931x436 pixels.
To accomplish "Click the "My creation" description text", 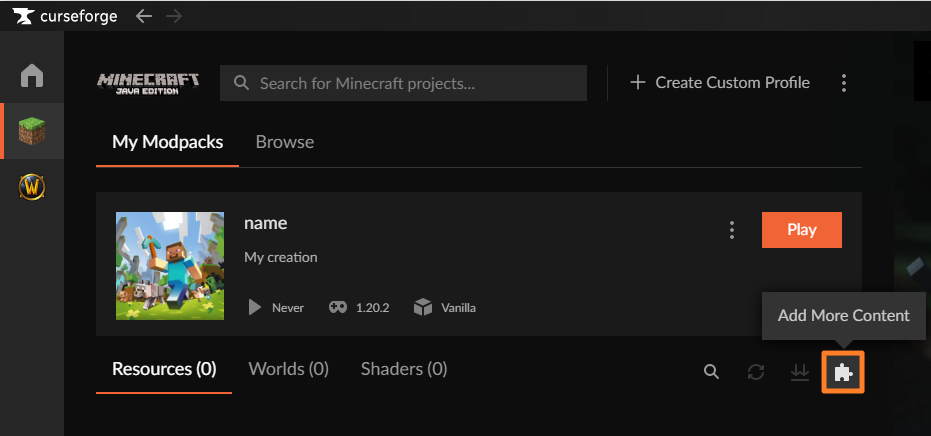I will pos(281,257).
